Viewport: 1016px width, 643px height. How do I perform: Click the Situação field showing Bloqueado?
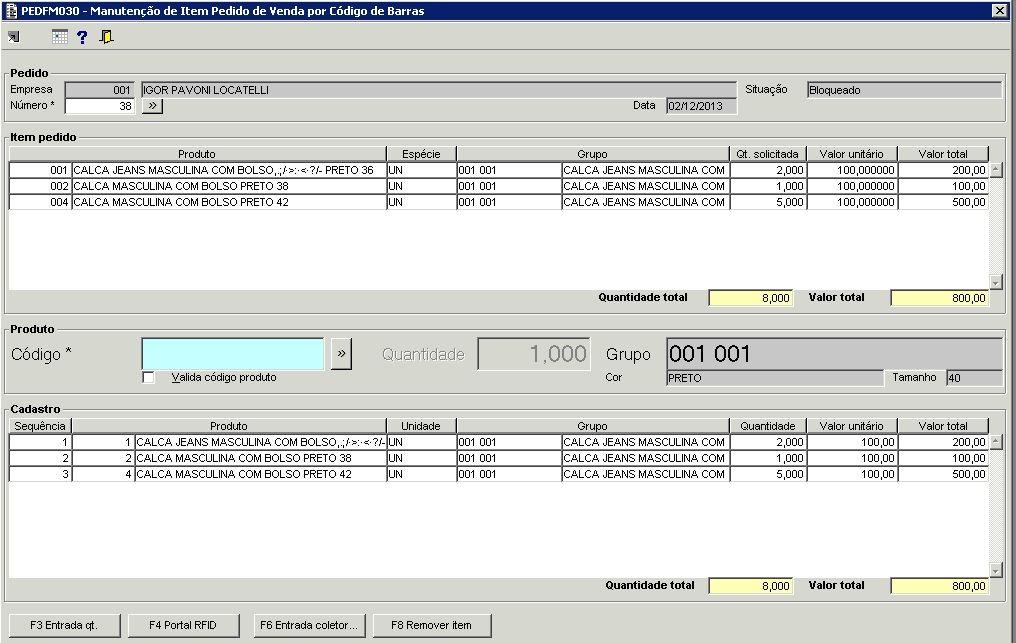tap(905, 90)
